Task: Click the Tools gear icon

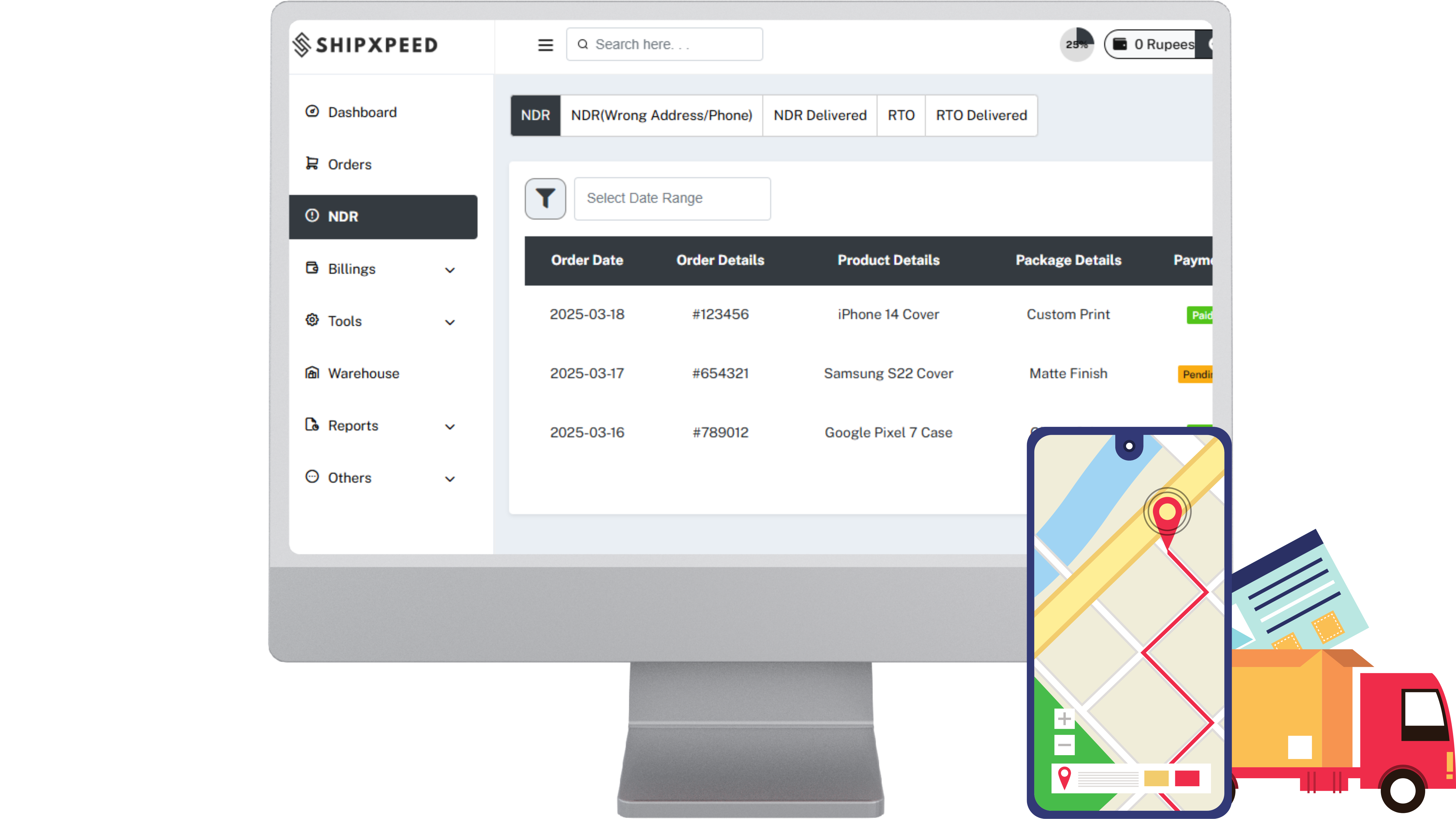Action: (x=312, y=320)
